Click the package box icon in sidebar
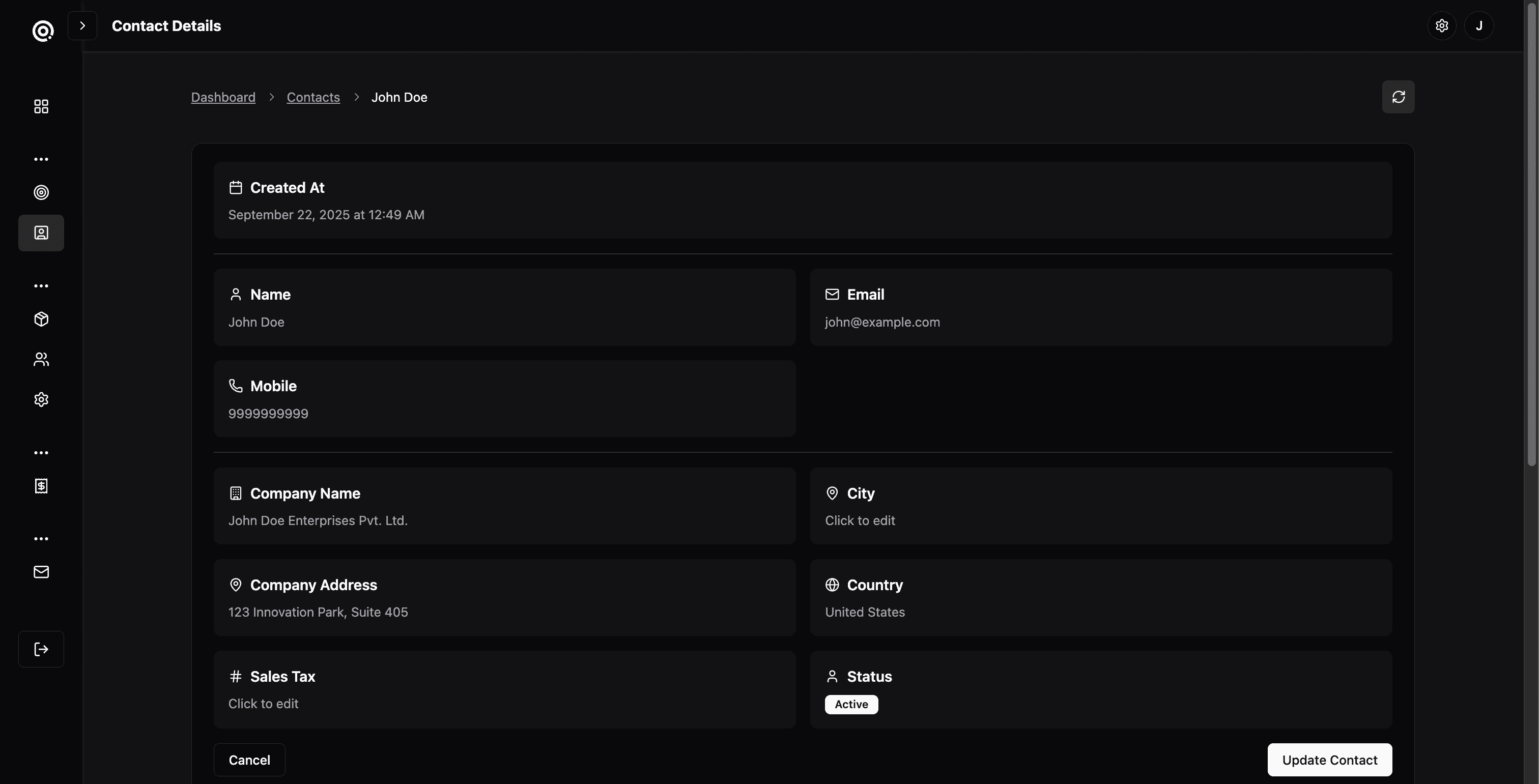The width and height of the screenshot is (1539, 784). coord(41,320)
